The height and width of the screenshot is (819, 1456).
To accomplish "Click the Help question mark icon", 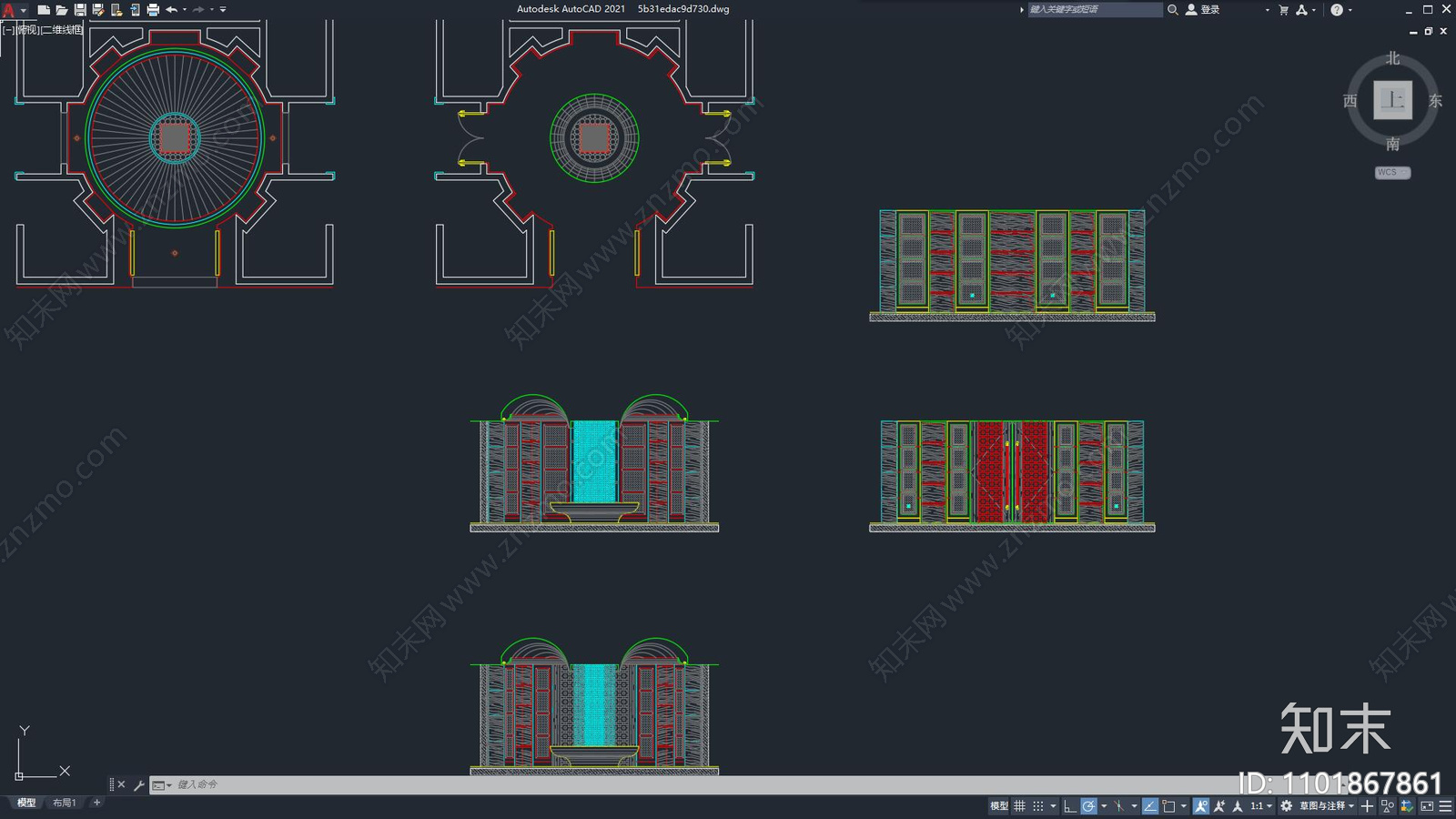I will point(1337,10).
